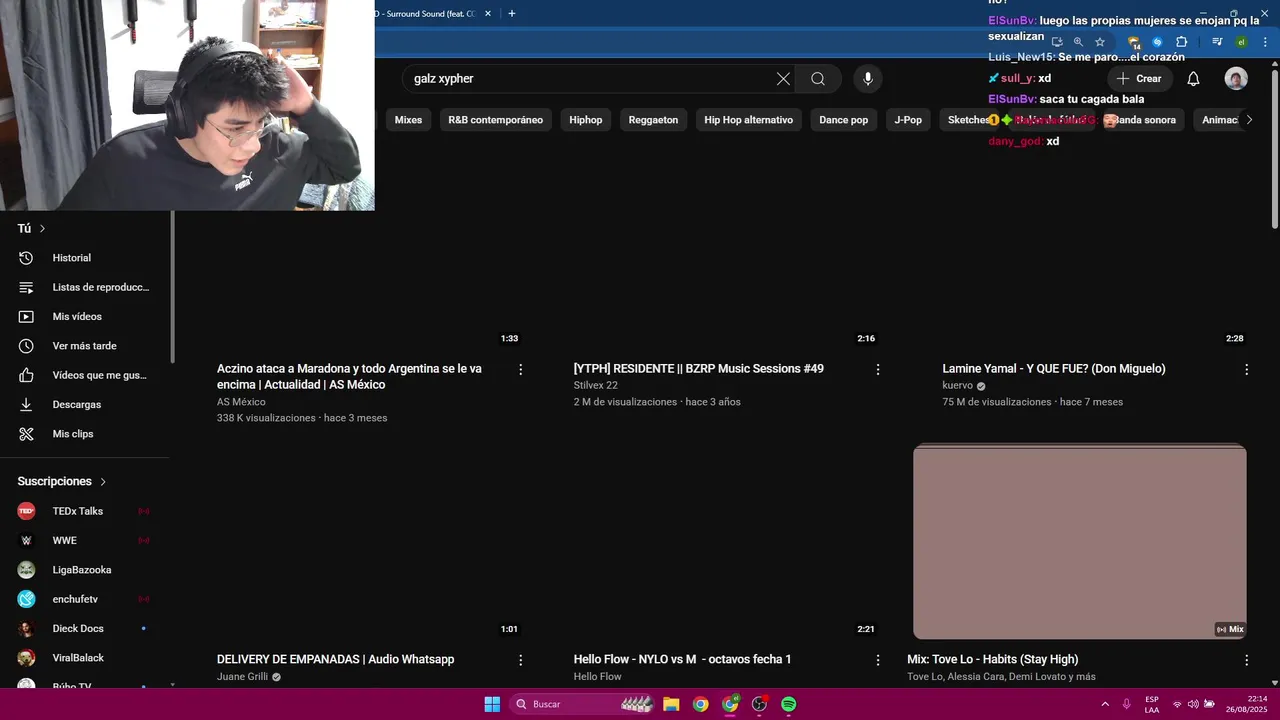The height and width of the screenshot is (720, 1280).
Task: Open Mis vídeos in the sidebar
Action: 87,317
